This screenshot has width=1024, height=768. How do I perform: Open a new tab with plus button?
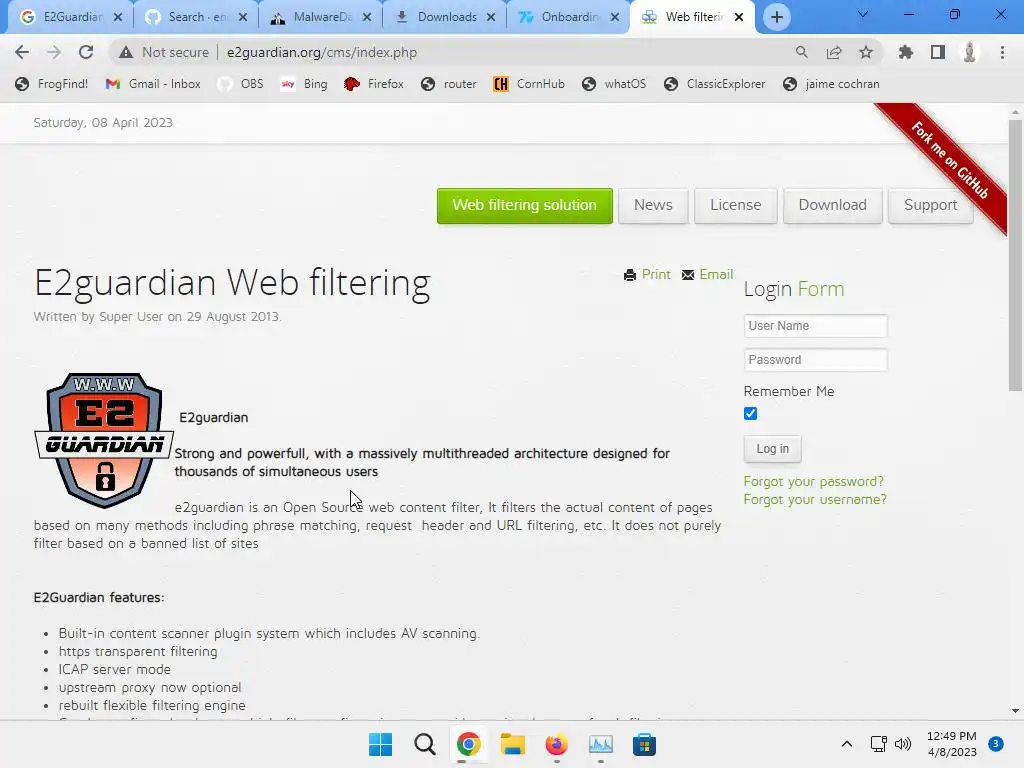pos(776,17)
